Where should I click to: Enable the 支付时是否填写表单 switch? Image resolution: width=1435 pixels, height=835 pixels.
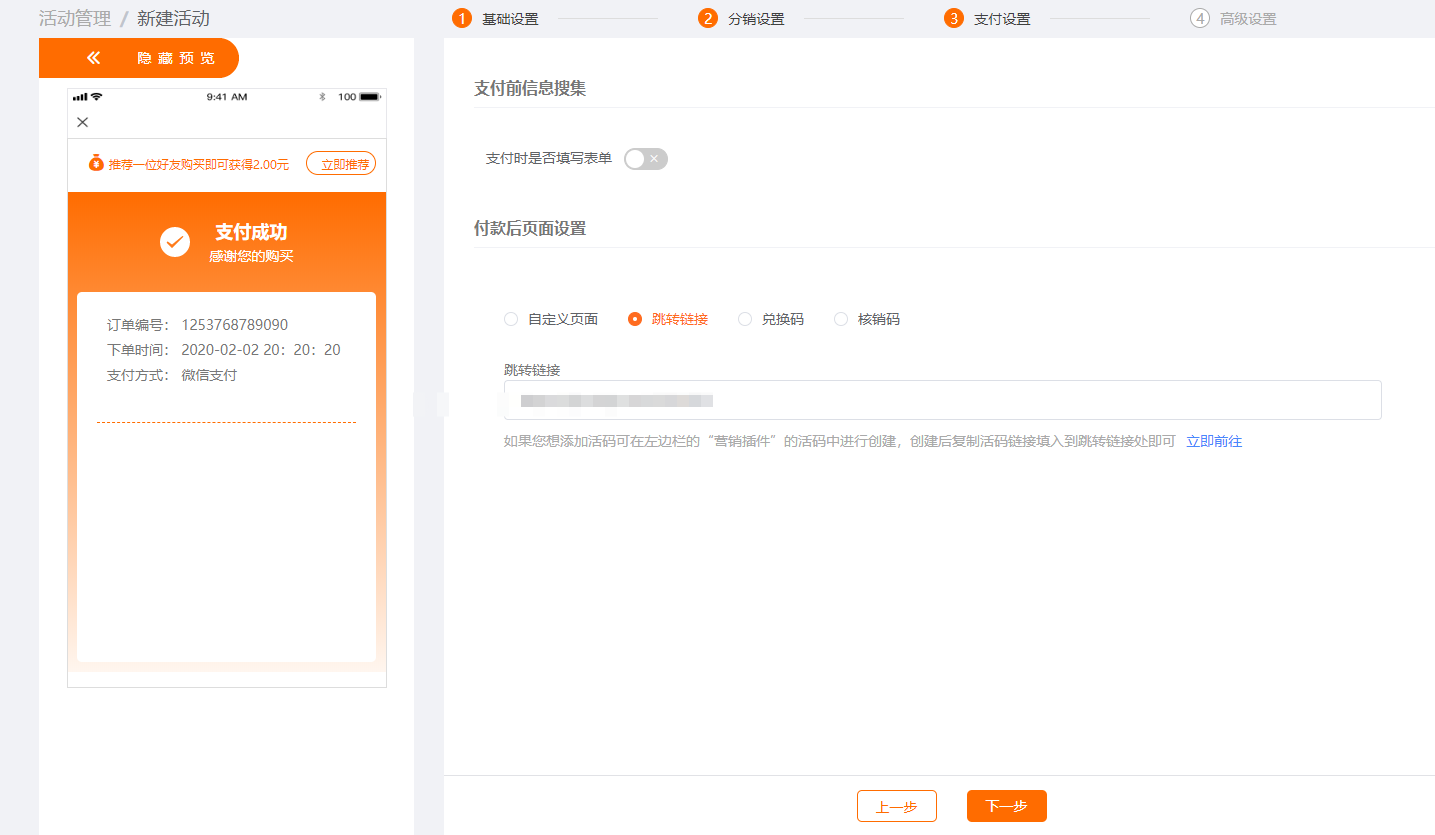(x=645, y=159)
